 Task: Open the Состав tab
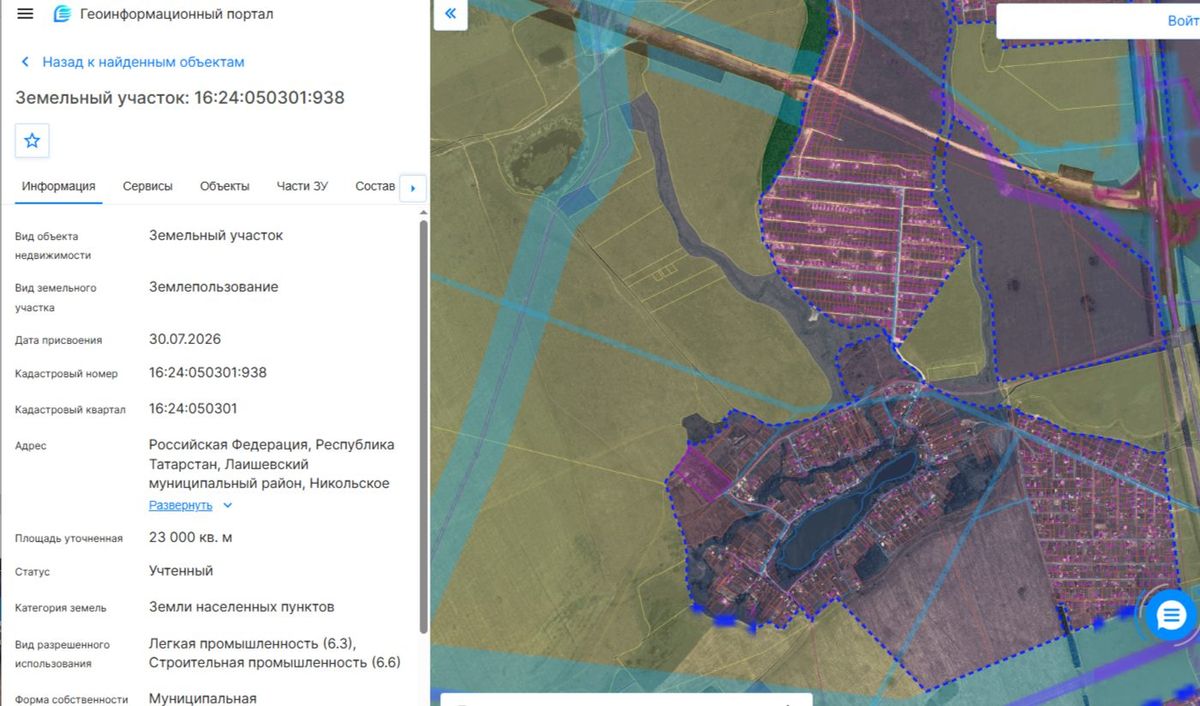point(375,186)
